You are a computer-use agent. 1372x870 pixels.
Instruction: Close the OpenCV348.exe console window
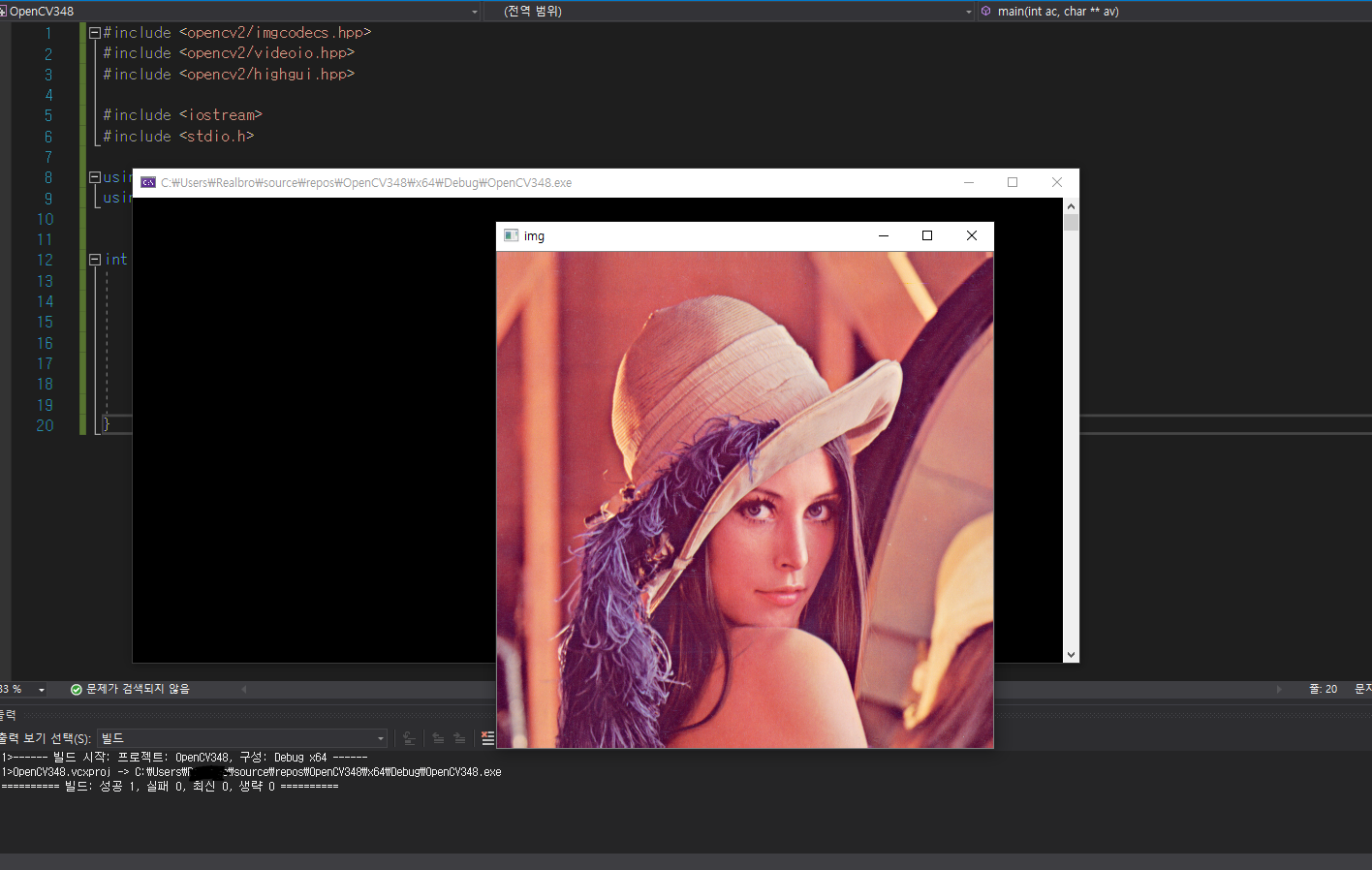(1057, 182)
